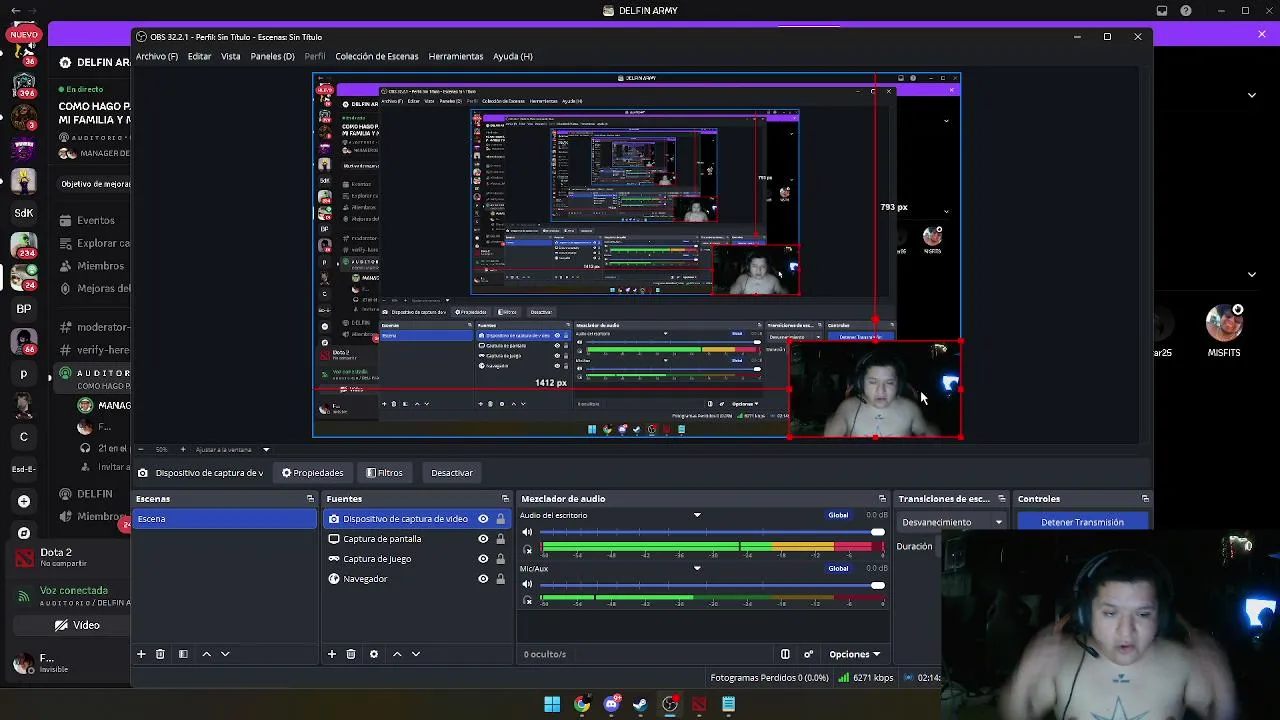The image size is (1280, 720).
Task: Open source properties gear in Fuentes toolbar
Action: [374, 654]
